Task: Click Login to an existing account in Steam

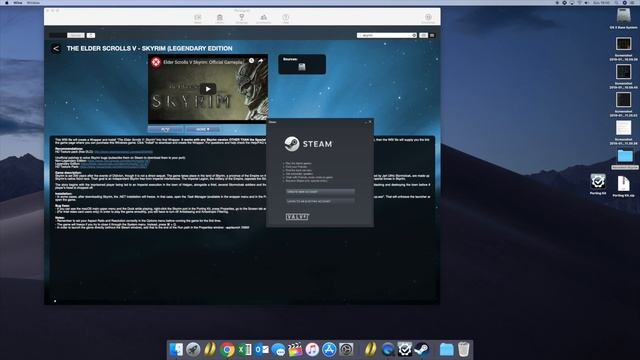Action: [x=320, y=201]
